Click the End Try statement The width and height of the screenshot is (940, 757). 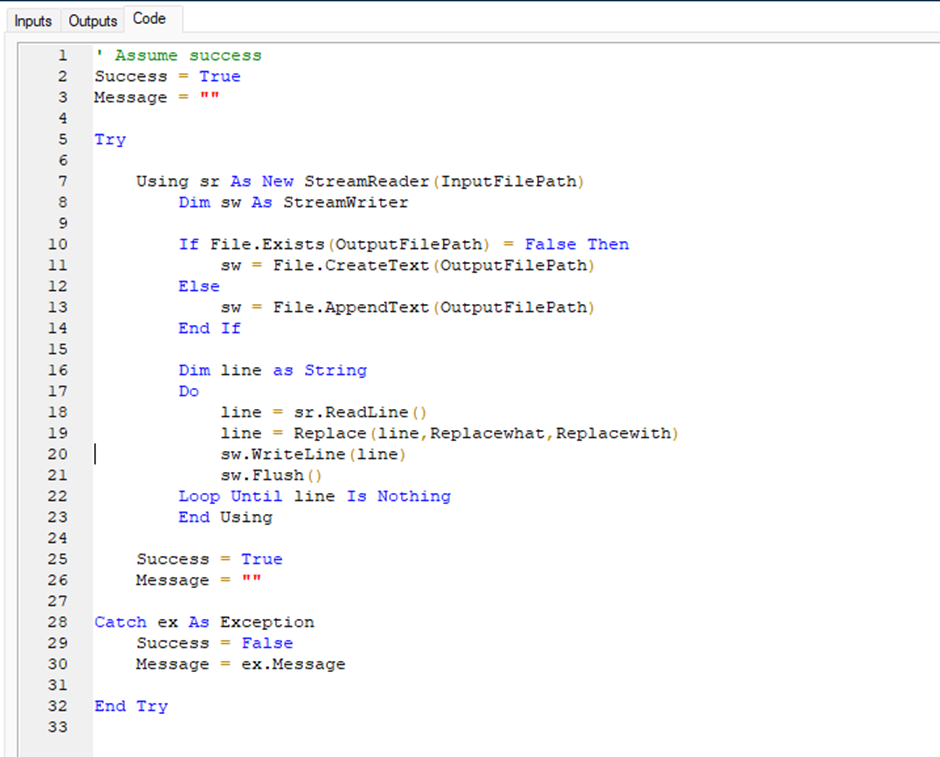(x=131, y=706)
